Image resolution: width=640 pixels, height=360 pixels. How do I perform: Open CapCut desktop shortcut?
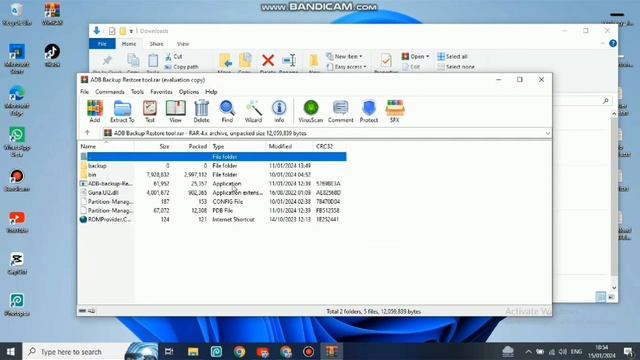(x=17, y=264)
